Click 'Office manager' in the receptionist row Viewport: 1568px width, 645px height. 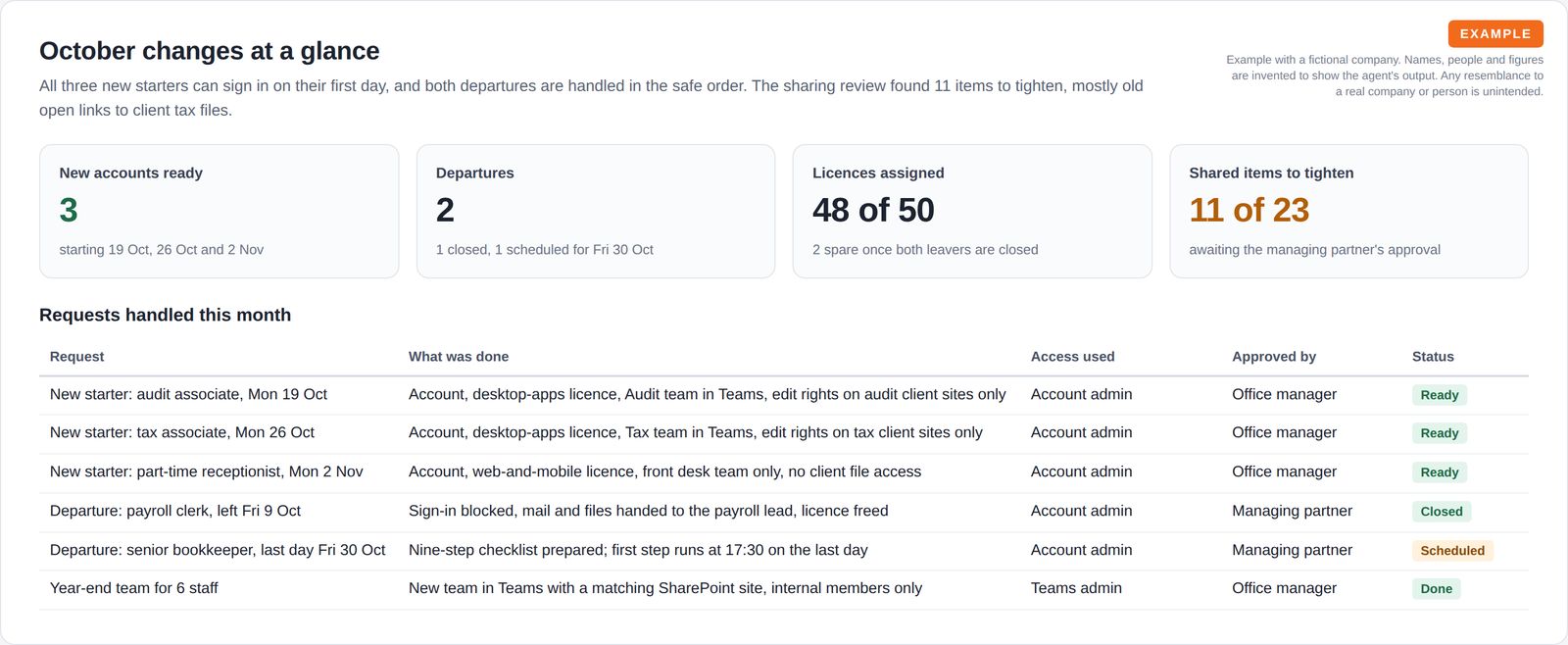click(1285, 471)
